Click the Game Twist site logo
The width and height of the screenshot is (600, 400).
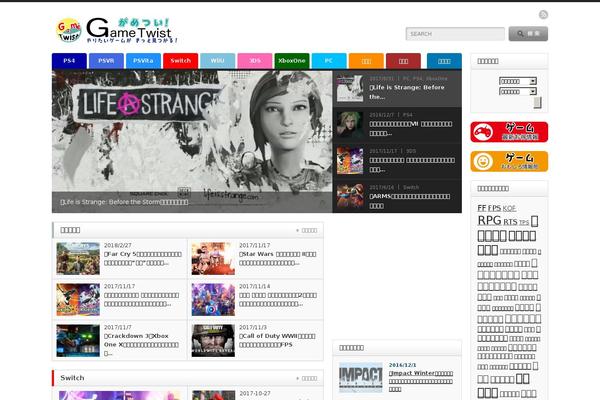[117, 30]
